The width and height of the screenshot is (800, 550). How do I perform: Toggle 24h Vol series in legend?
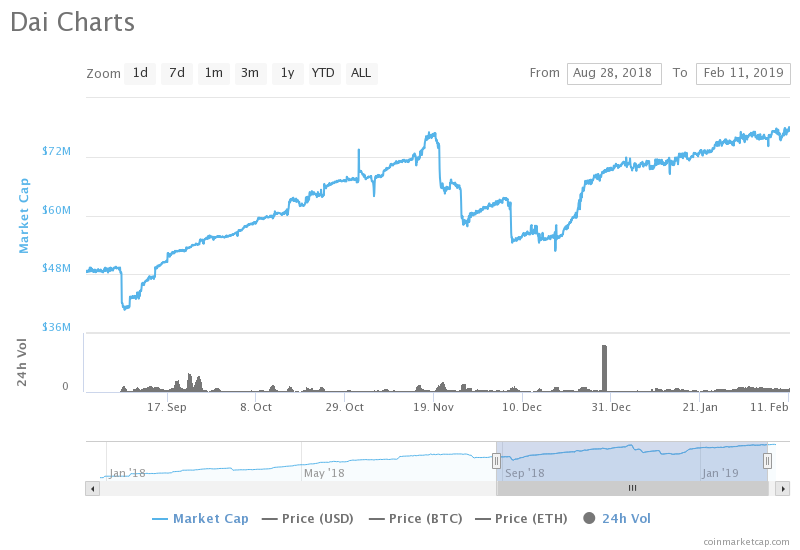point(617,519)
